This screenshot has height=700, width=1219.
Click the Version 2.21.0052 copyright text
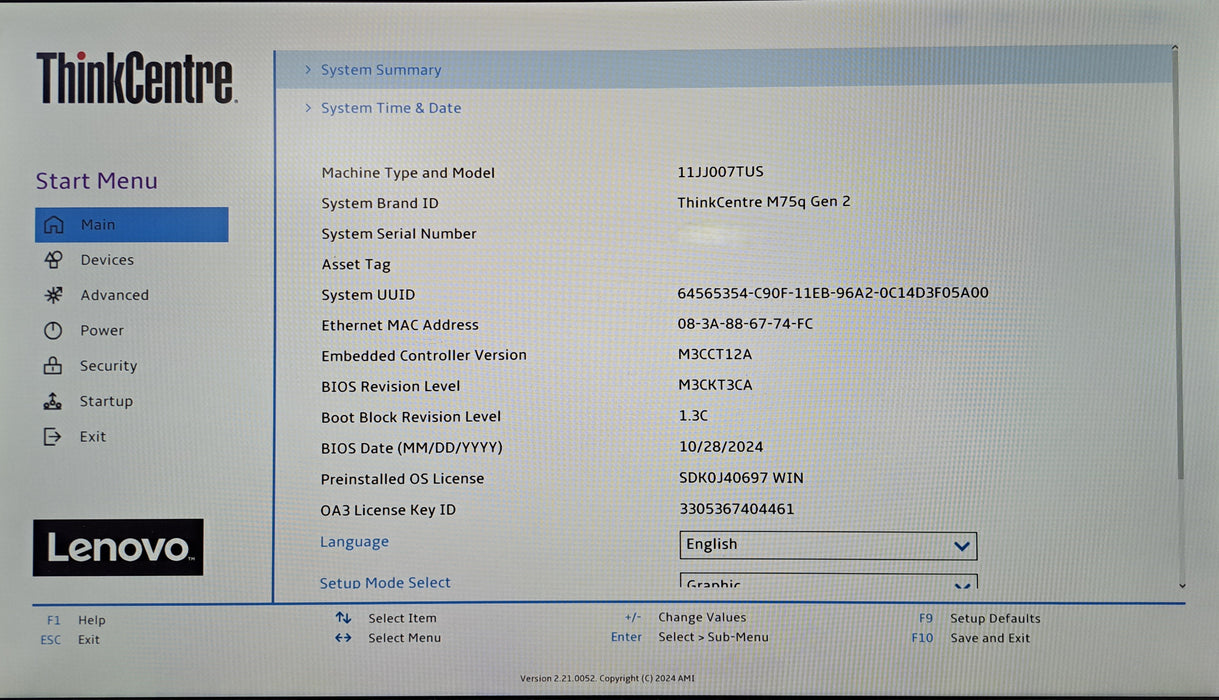click(x=607, y=678)
